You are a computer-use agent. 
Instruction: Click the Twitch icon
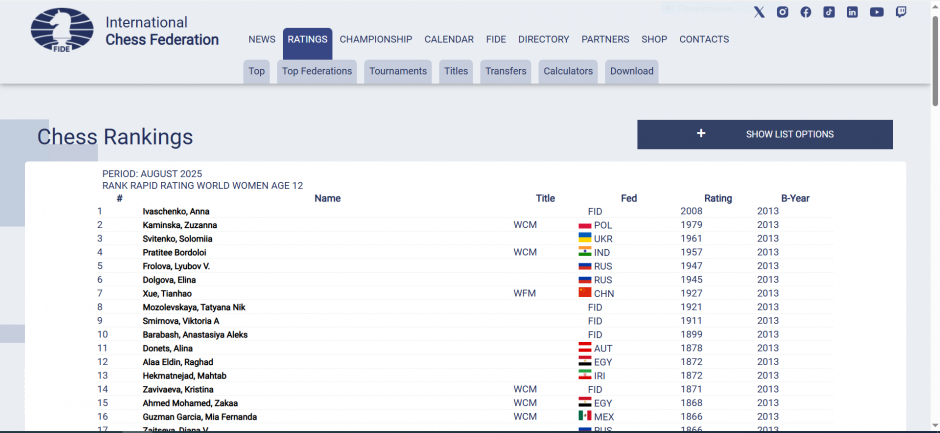coord(901,12)
